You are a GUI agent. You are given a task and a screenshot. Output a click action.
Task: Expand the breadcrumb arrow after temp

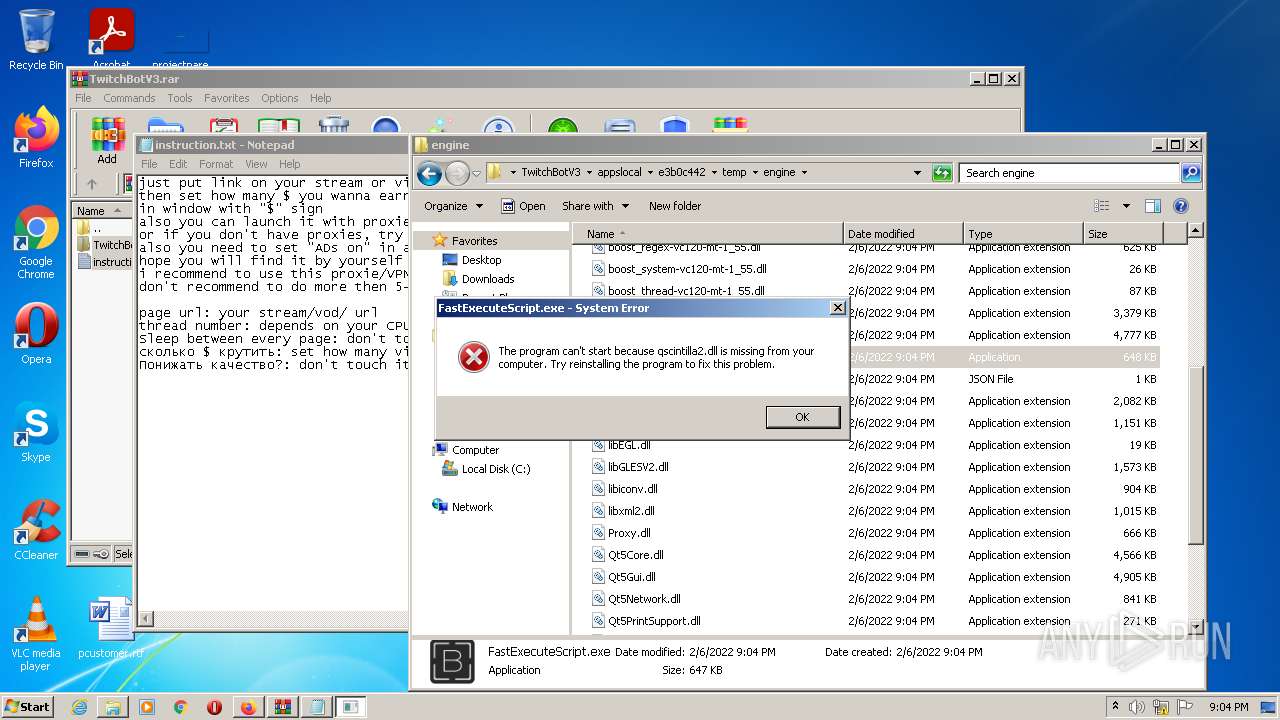tap(755, 172)
